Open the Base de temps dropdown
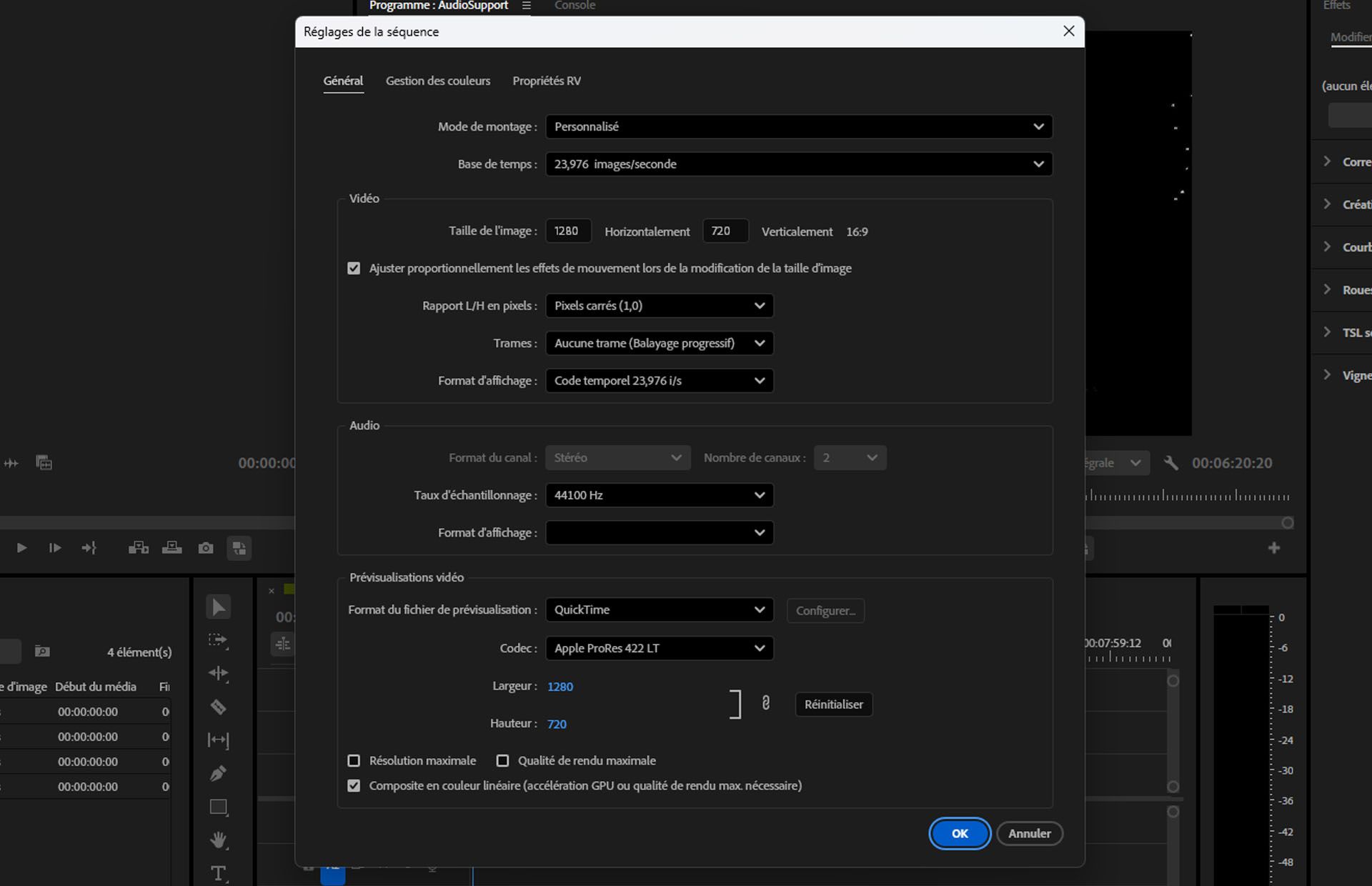This screenshot has height=886, width=1372. 798,164
